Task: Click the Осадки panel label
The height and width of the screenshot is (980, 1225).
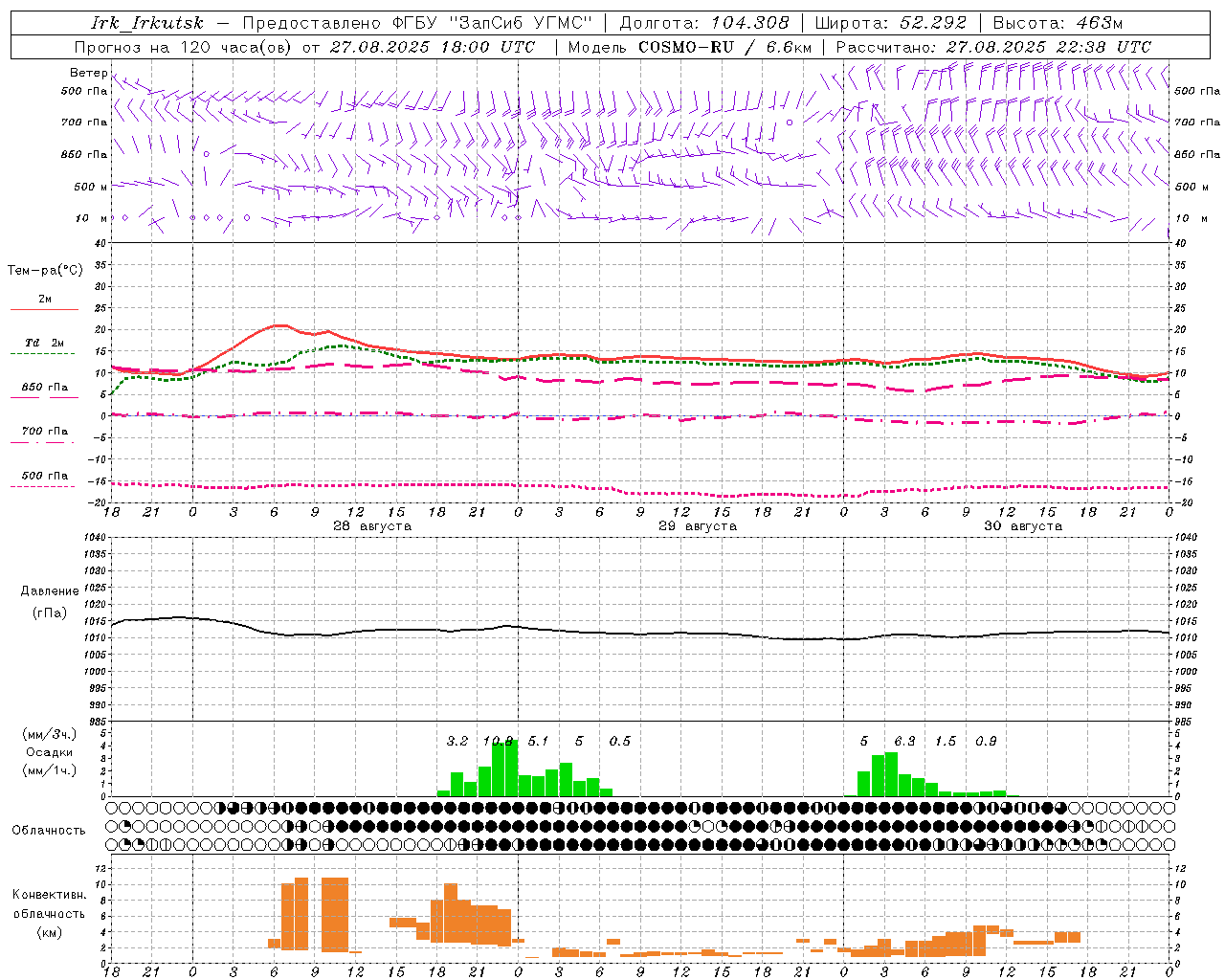Action: click(x=49, y=752)
